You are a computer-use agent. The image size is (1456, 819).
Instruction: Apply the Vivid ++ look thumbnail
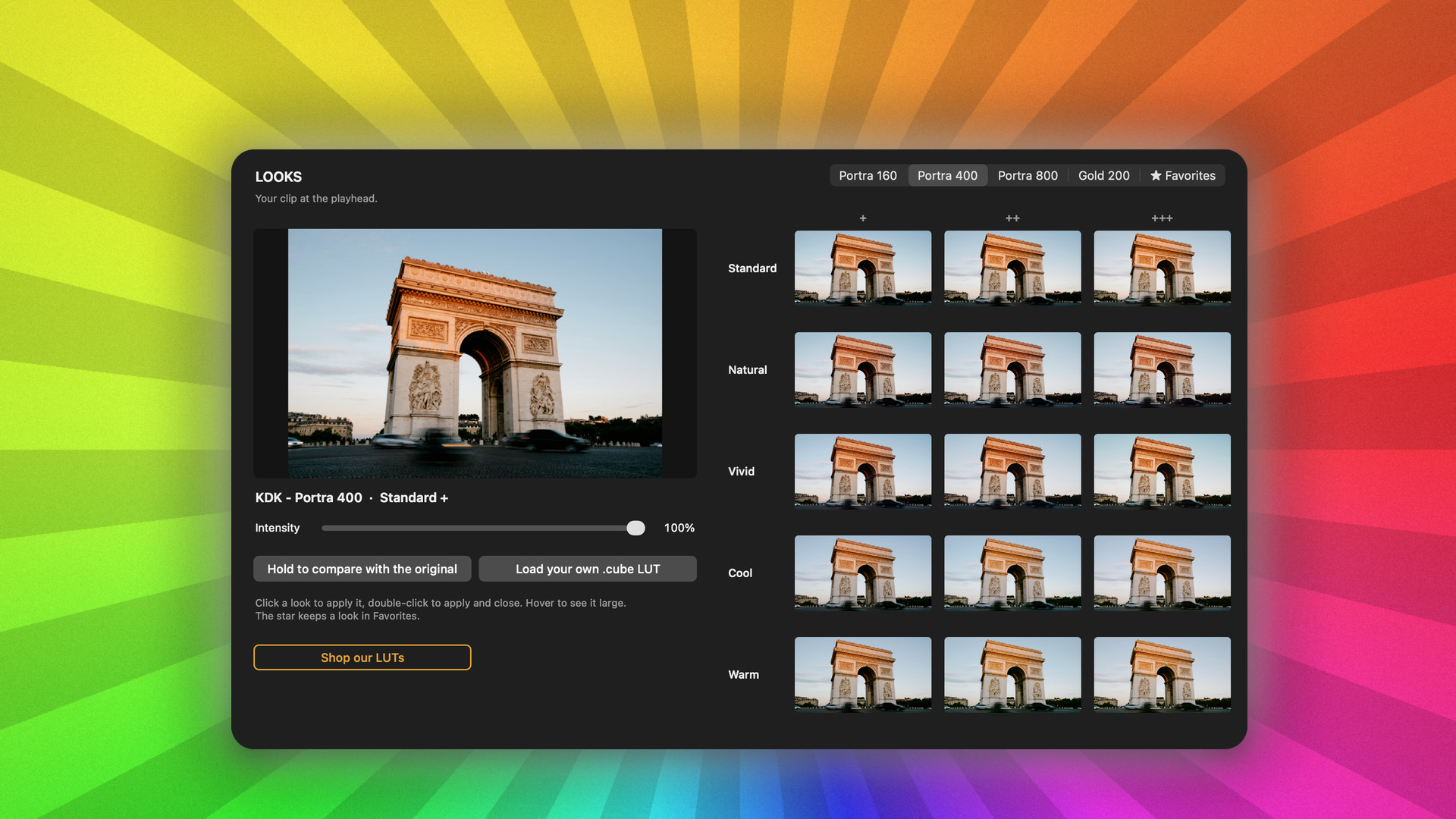1012,471
